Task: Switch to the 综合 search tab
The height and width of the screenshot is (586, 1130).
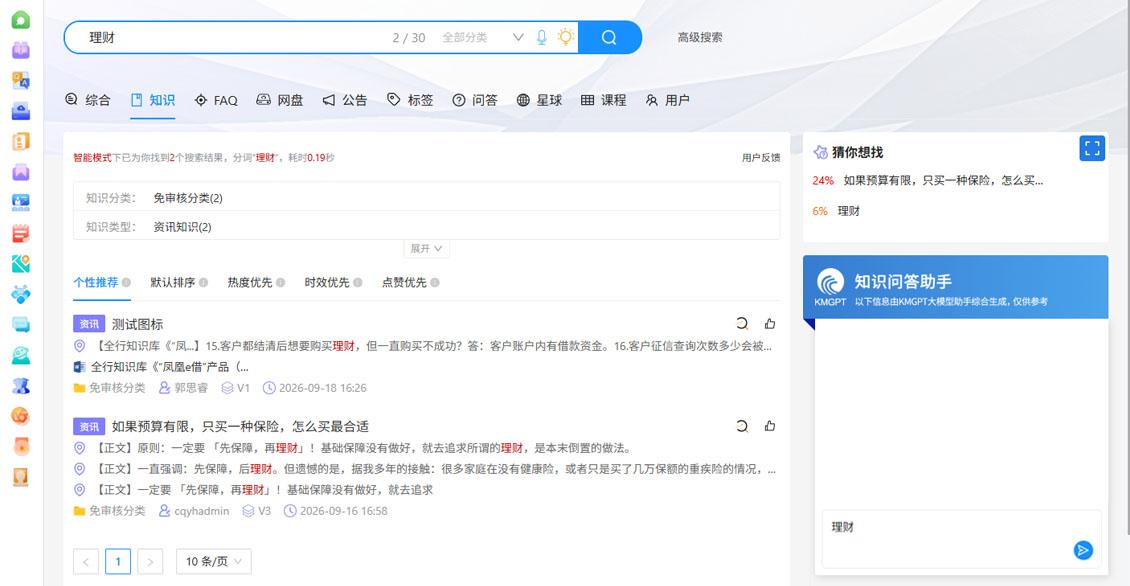Action: click(x=88, y=100)
